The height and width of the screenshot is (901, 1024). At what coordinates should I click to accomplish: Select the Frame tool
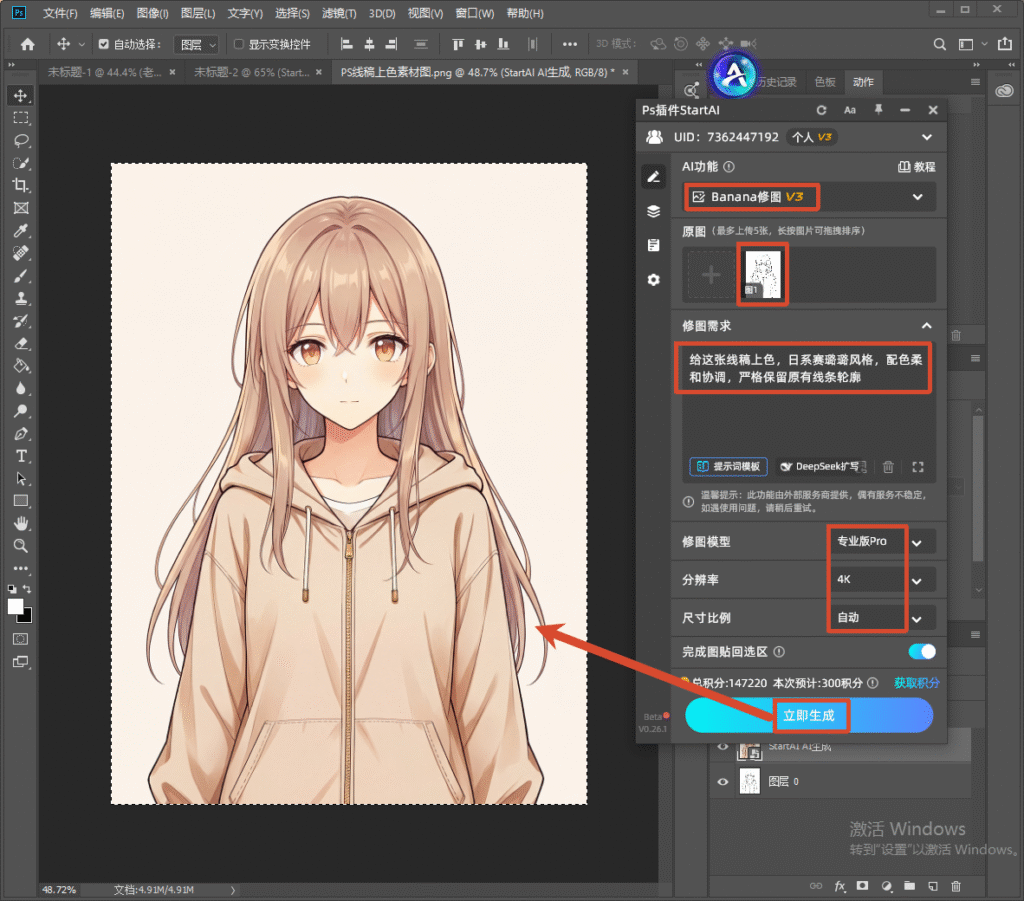tap(21, 208)
